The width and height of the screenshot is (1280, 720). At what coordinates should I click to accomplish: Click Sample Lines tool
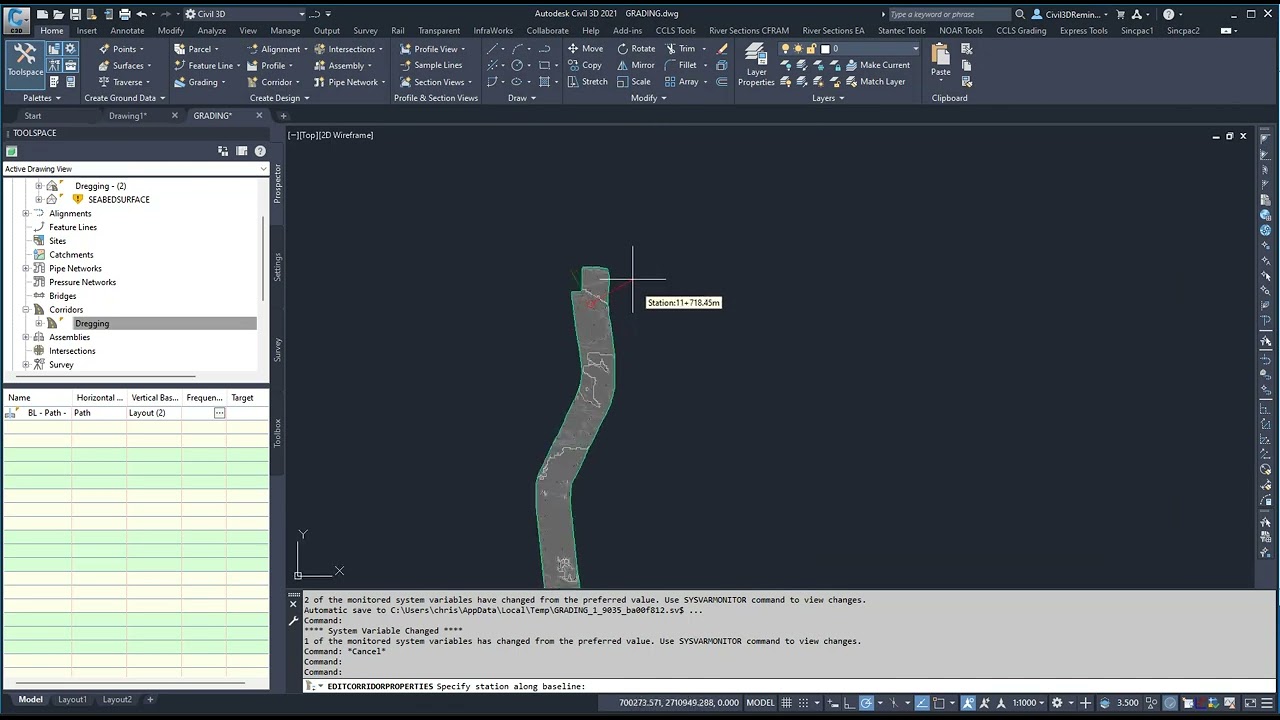(x=430, y=65)
